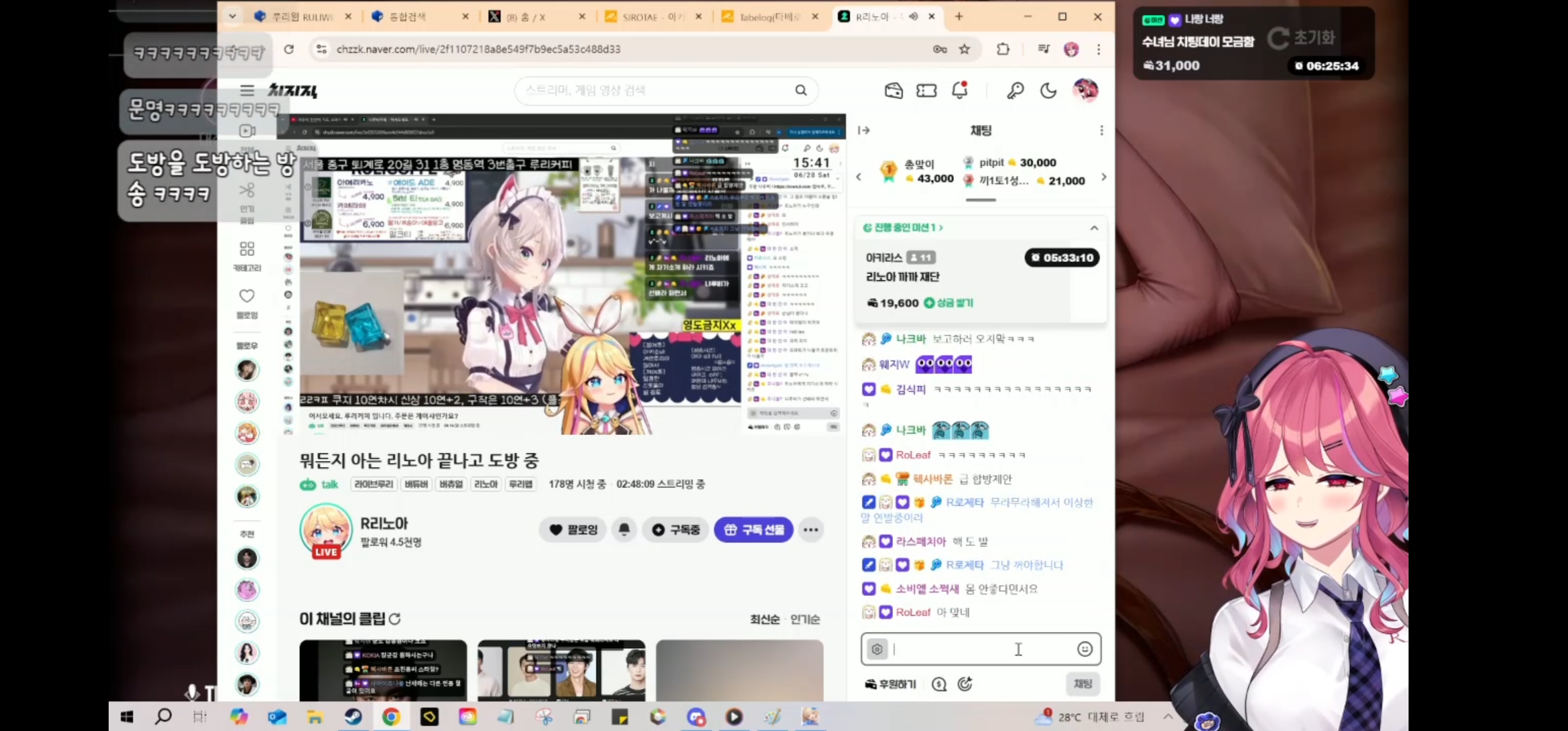Open Windows Start menu
The height and width of the screenshot is (731, 1568).
point(126,717)
